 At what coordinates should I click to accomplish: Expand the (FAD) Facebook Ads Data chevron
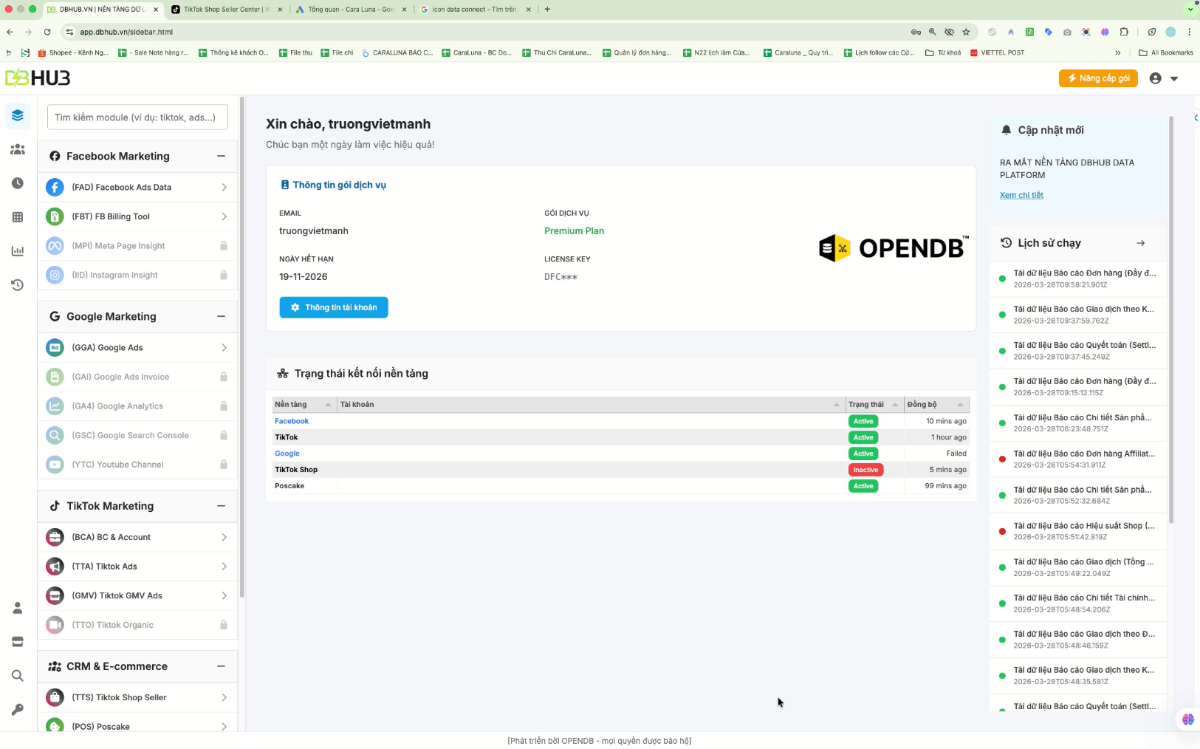224,187
